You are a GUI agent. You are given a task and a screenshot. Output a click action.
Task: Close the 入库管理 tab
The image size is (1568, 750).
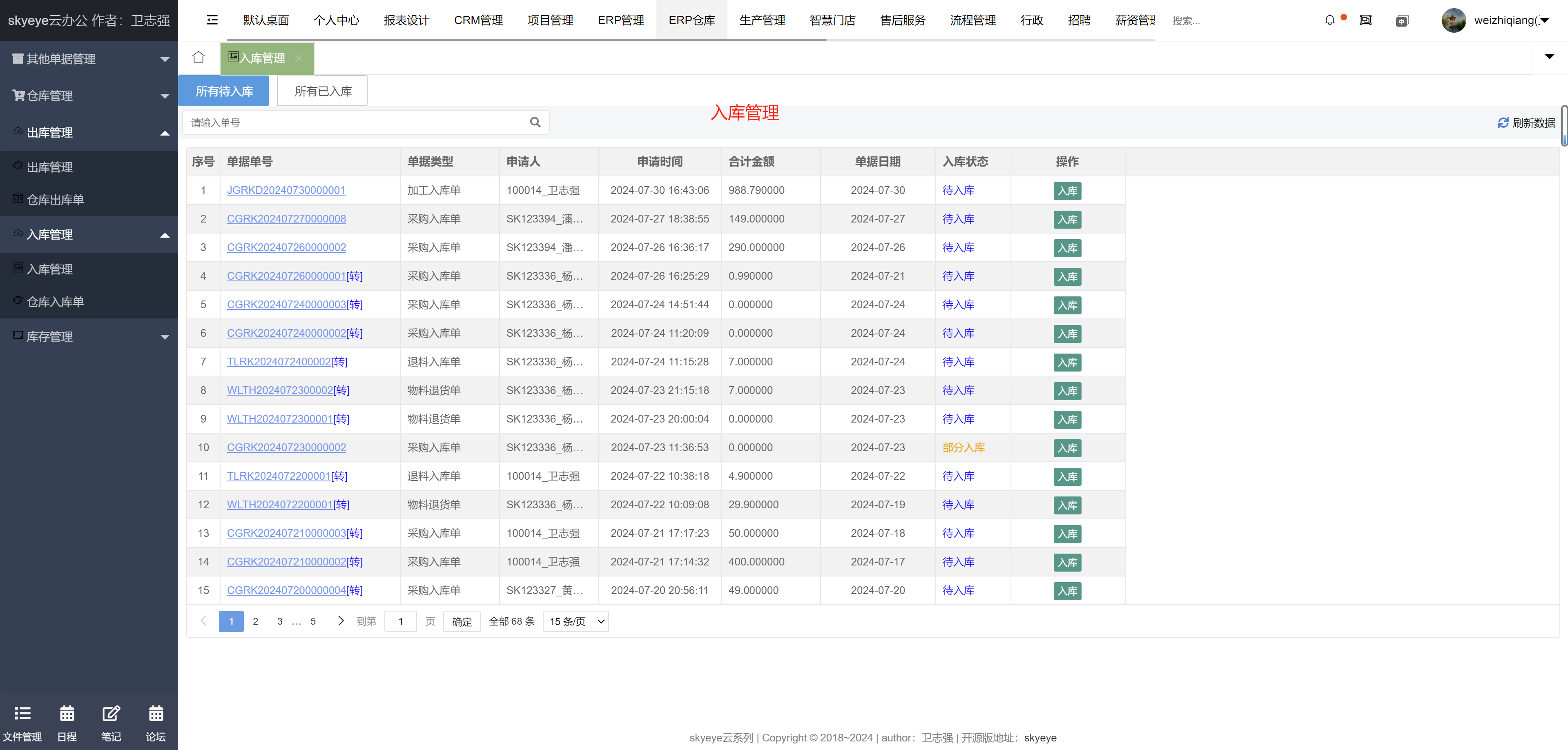click(299, 58)
